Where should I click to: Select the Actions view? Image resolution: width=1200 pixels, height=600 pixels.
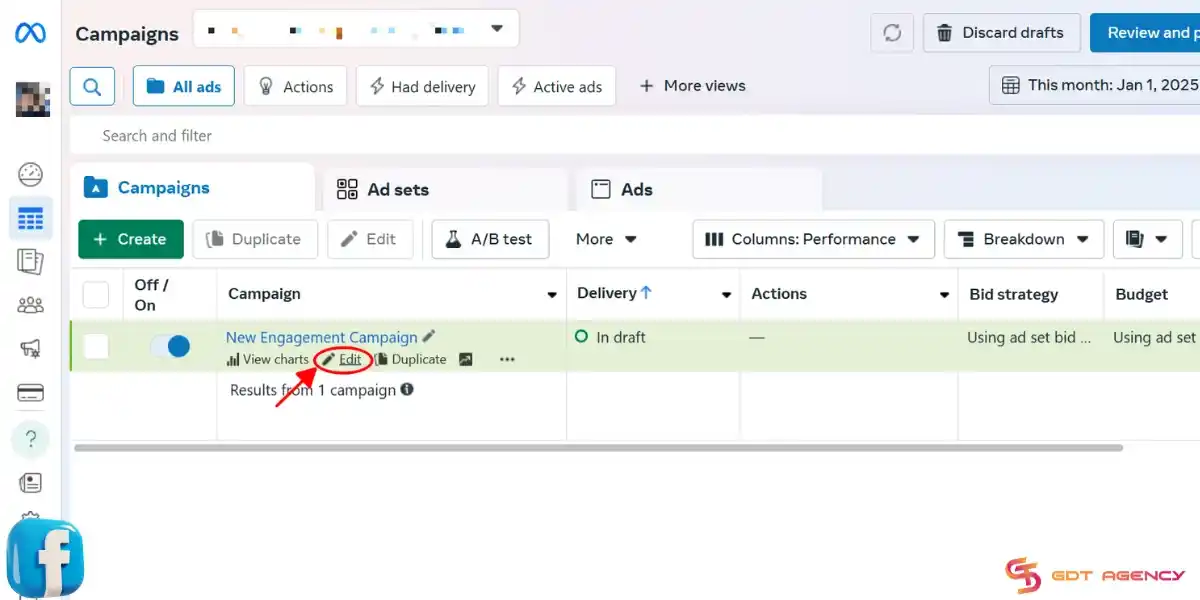(x=296, y=86)
